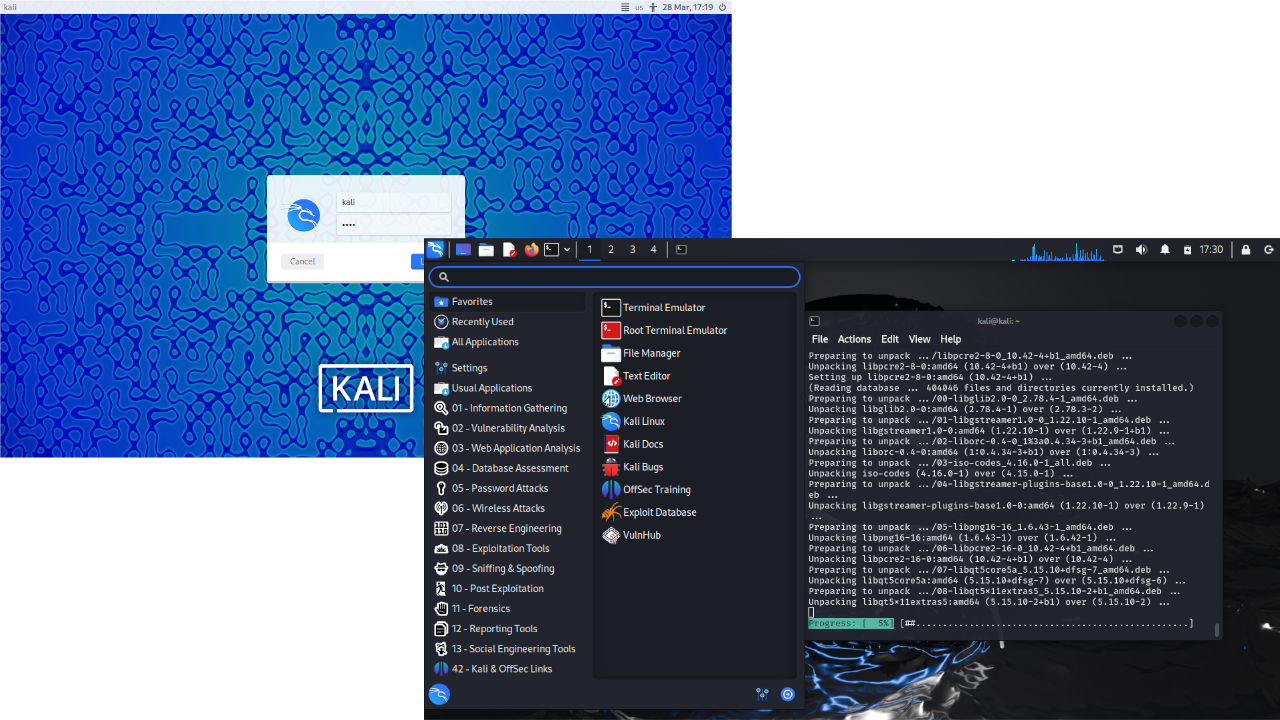
Task: Click the Kali user avatar in menu footer
Action: click(x=439, y=694)
